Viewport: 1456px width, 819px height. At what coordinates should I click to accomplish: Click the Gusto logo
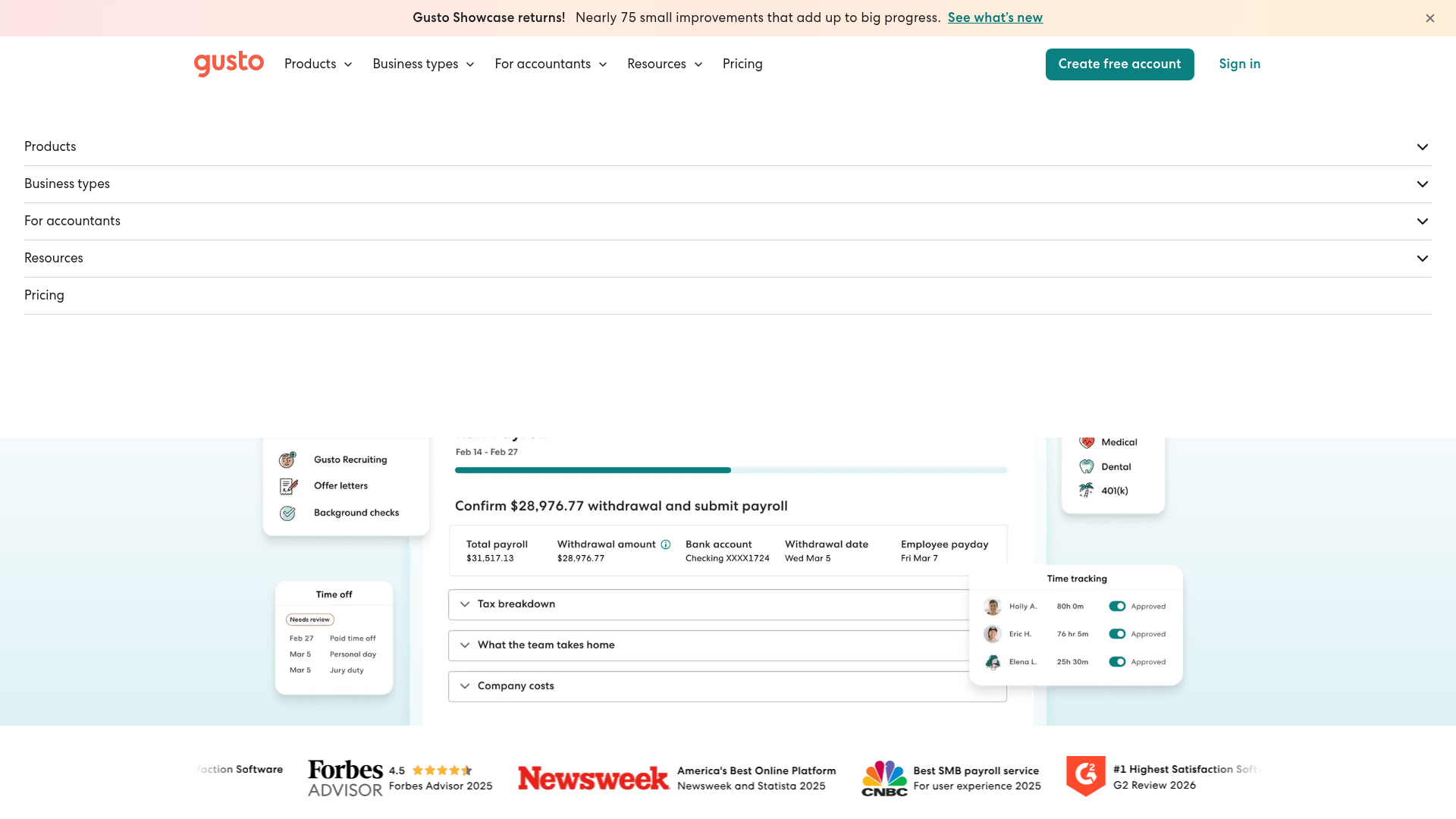(228, 64)
